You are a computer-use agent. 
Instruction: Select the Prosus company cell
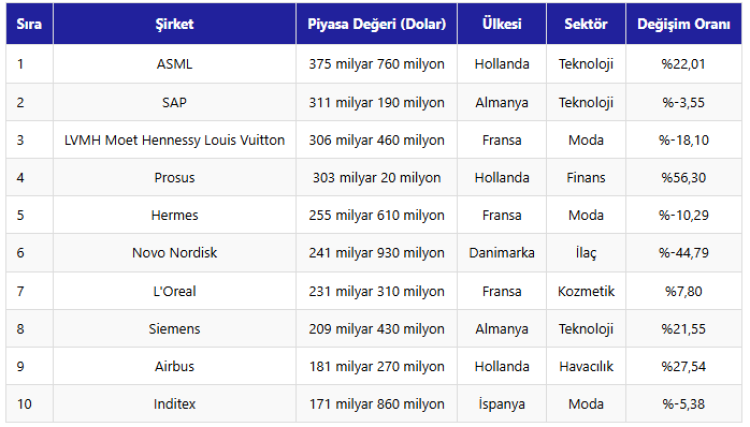[x=175, y=178]
